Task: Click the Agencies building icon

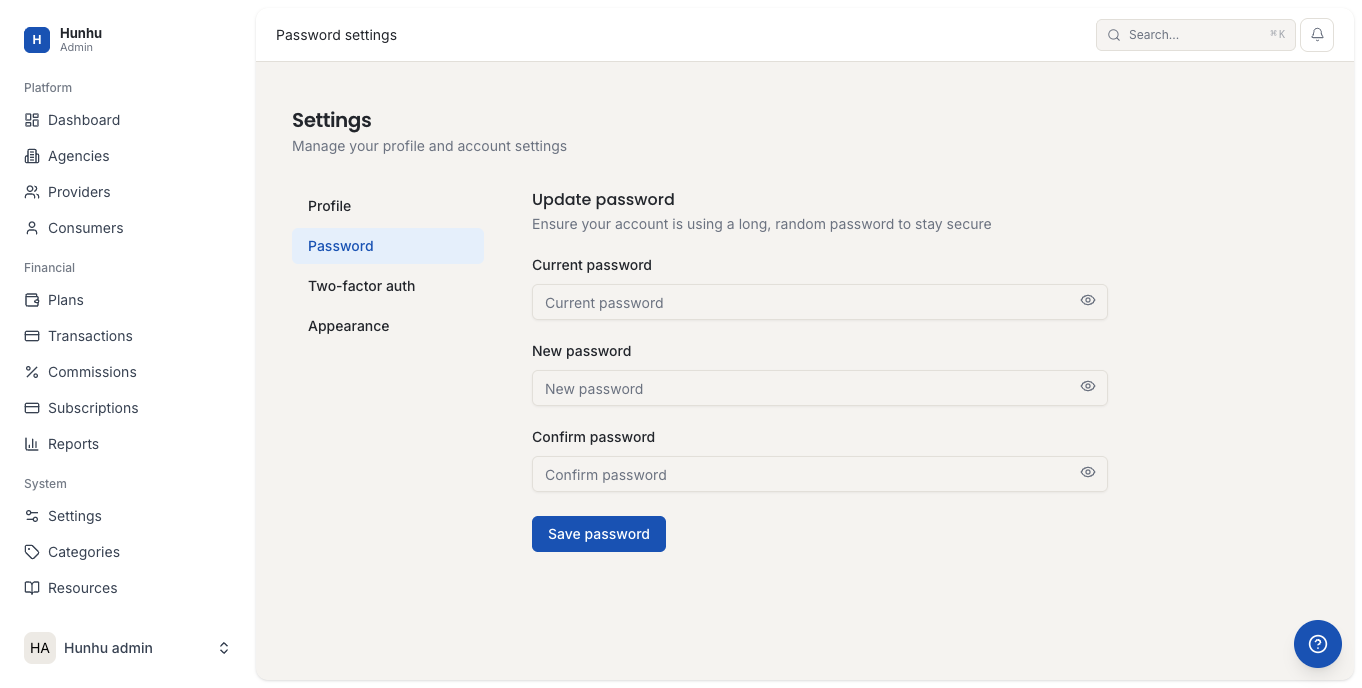Action: pos(32,156)
